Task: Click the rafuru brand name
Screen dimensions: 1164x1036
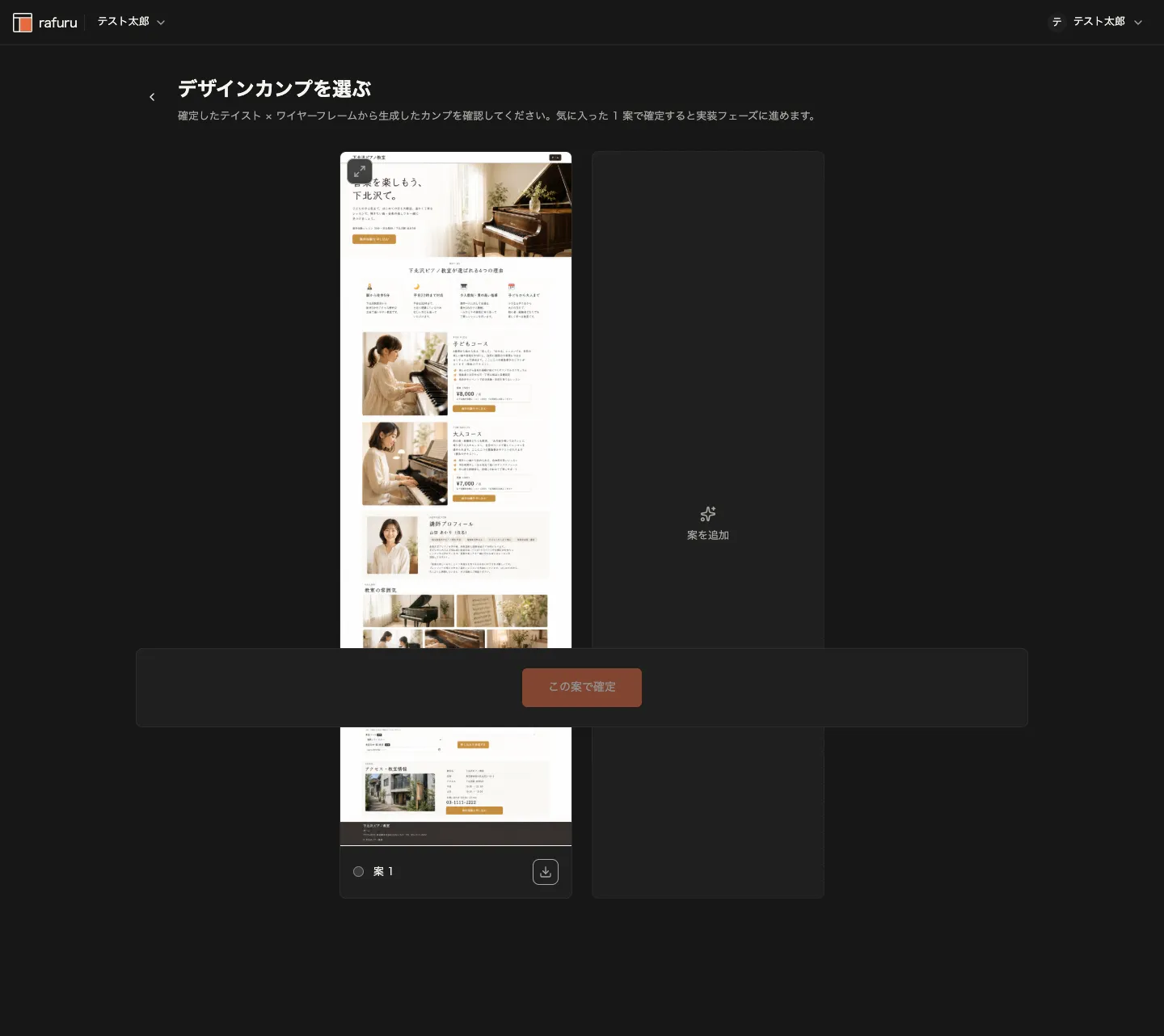Action: (58, 23)
